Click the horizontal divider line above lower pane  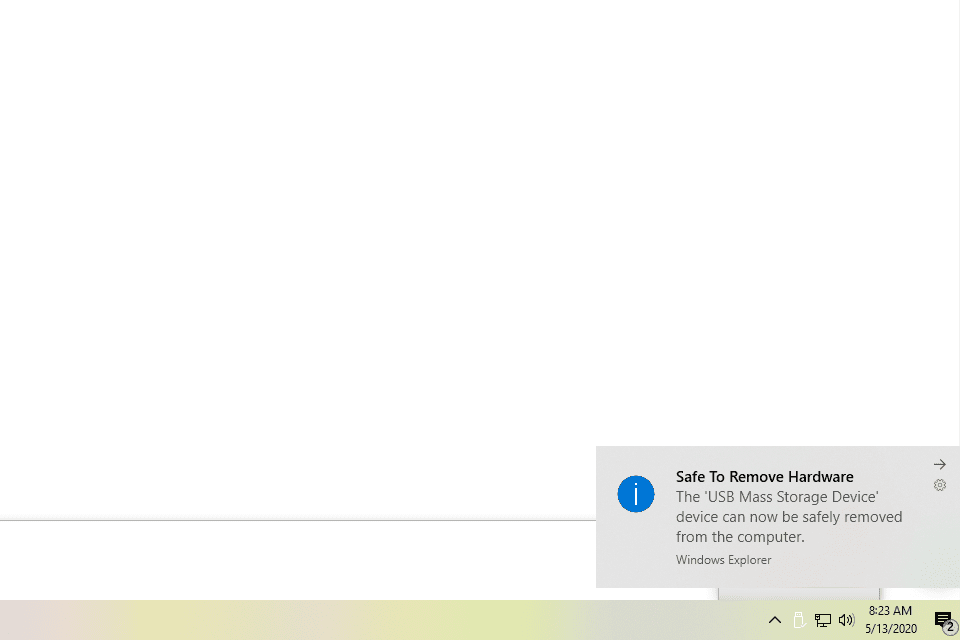point(300,520)
